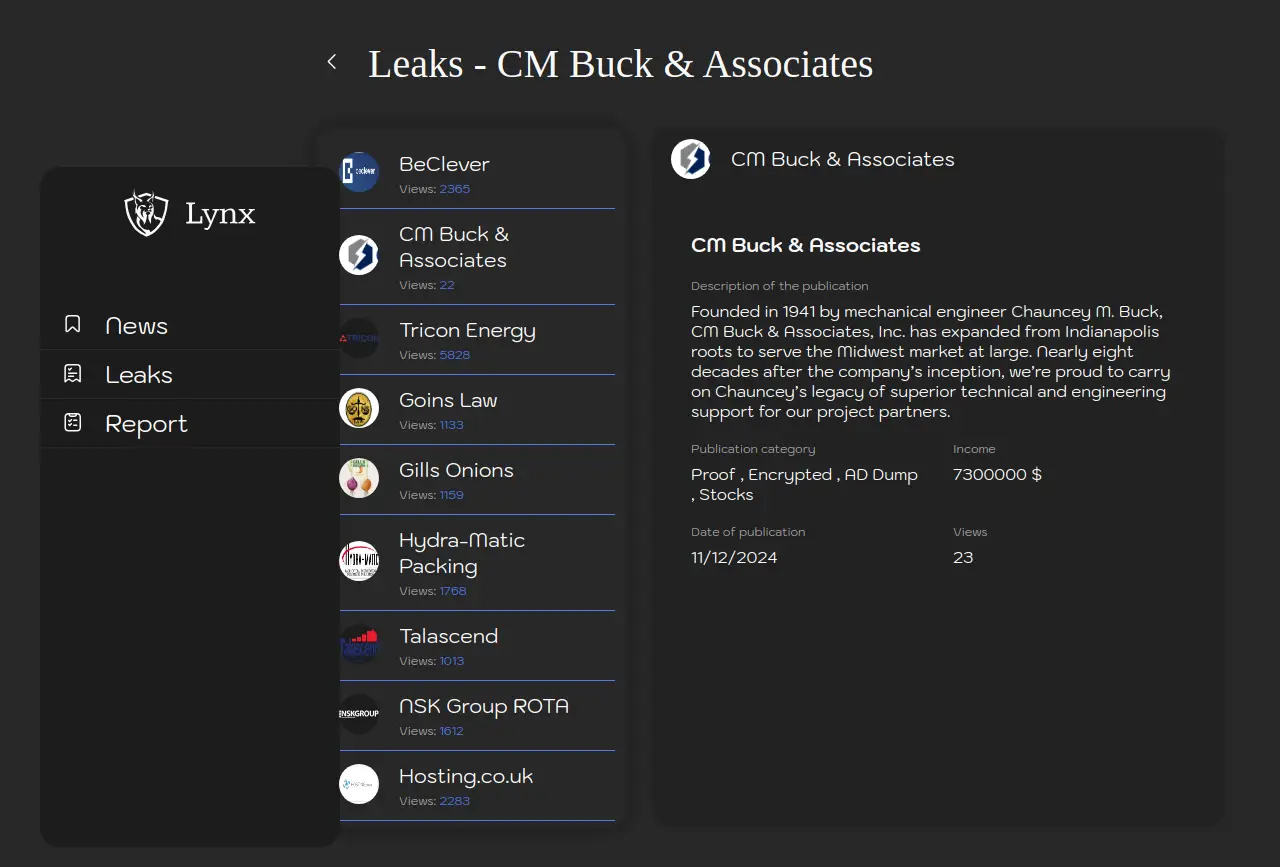The image size is (1280, 867).
Task: Click the Lynx shield logo icon
Action: point(146,213)
